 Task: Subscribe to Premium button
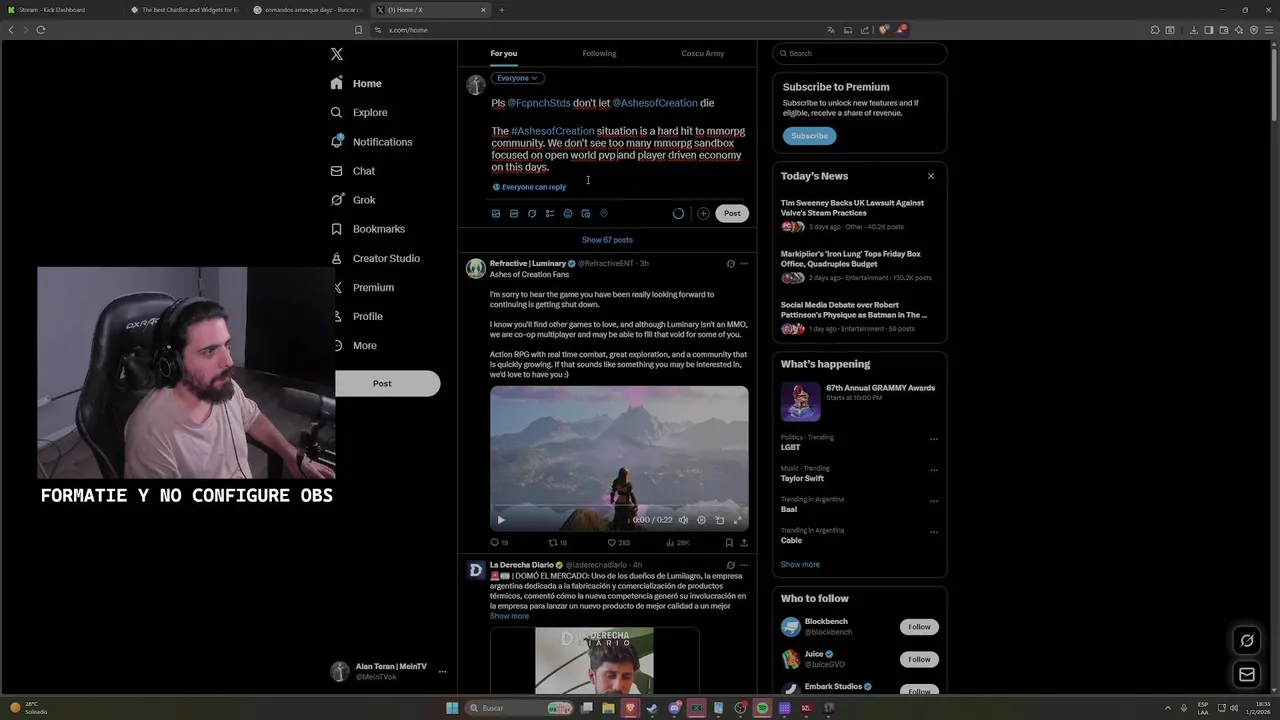pyautogui.click(x=809, y=136)
